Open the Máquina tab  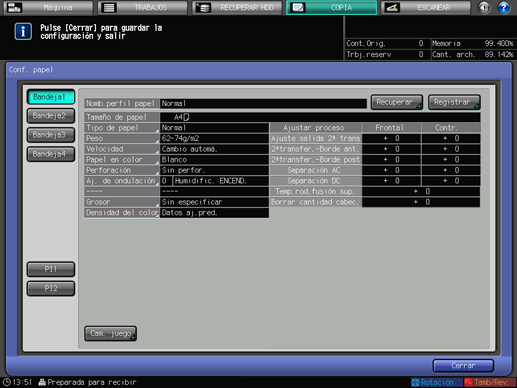pos(48,7)
